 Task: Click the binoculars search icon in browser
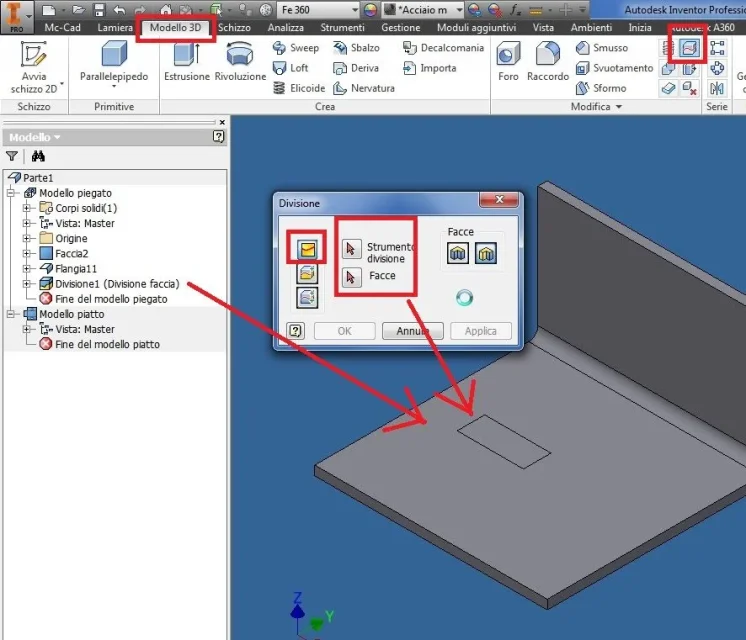(38, 156)
